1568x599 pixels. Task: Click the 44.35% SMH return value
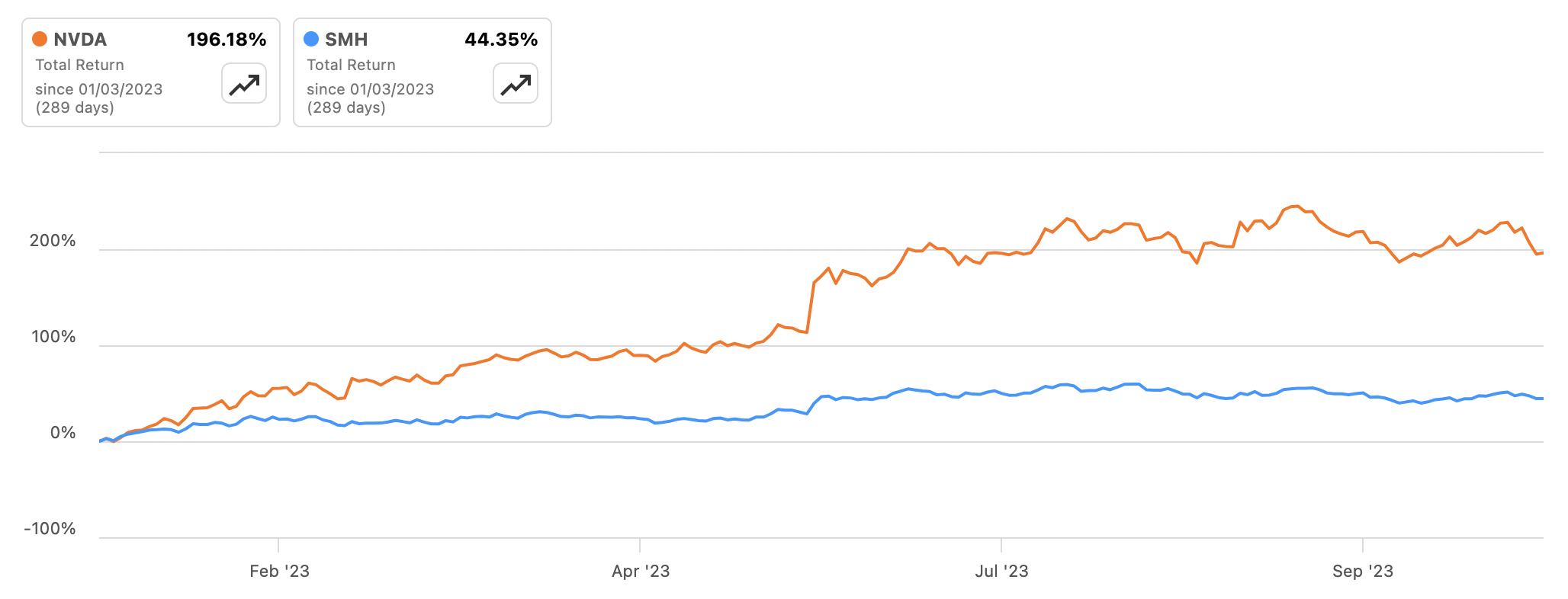(x=501, y=39)
